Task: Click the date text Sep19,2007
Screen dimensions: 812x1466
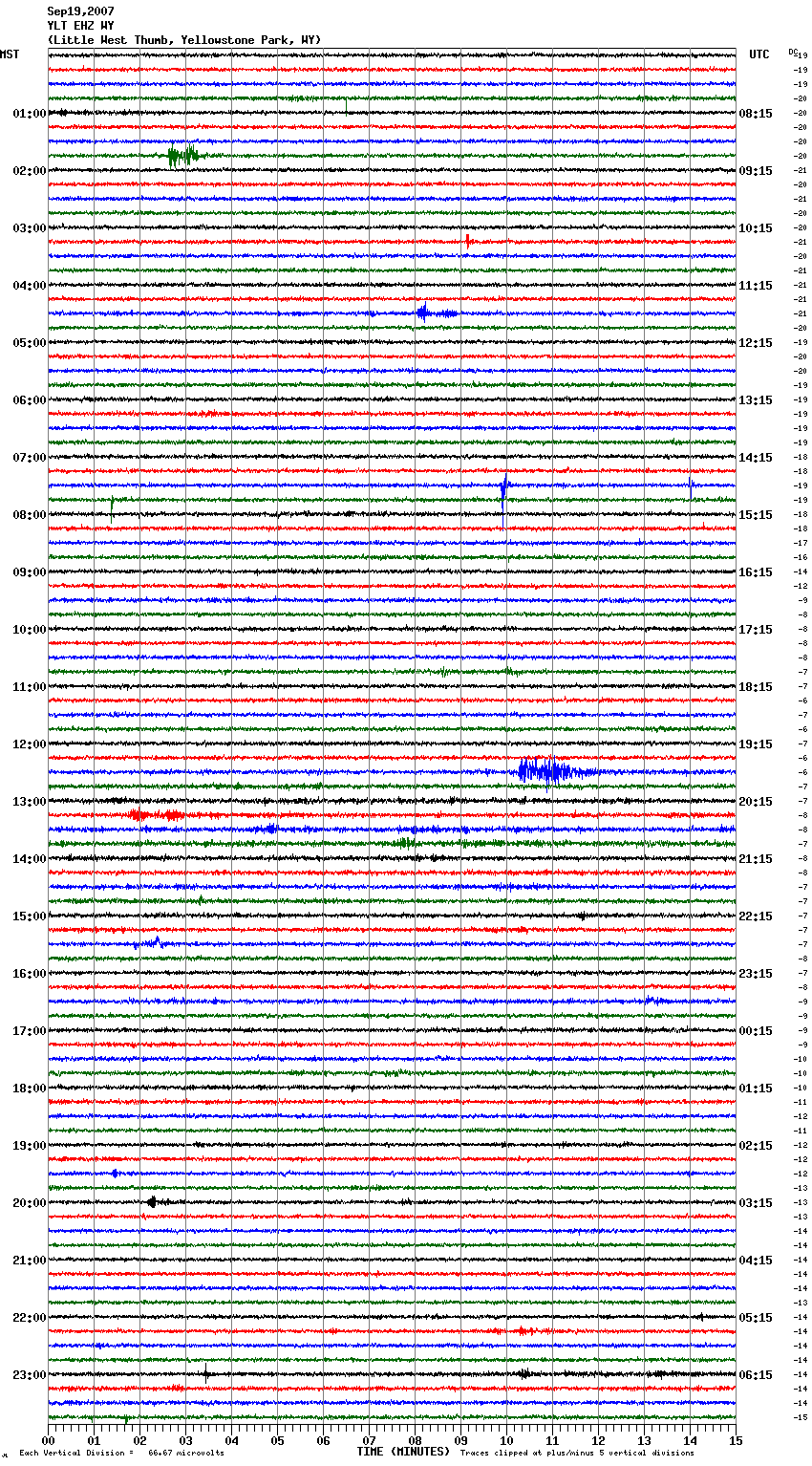Action: coord(80,11)
